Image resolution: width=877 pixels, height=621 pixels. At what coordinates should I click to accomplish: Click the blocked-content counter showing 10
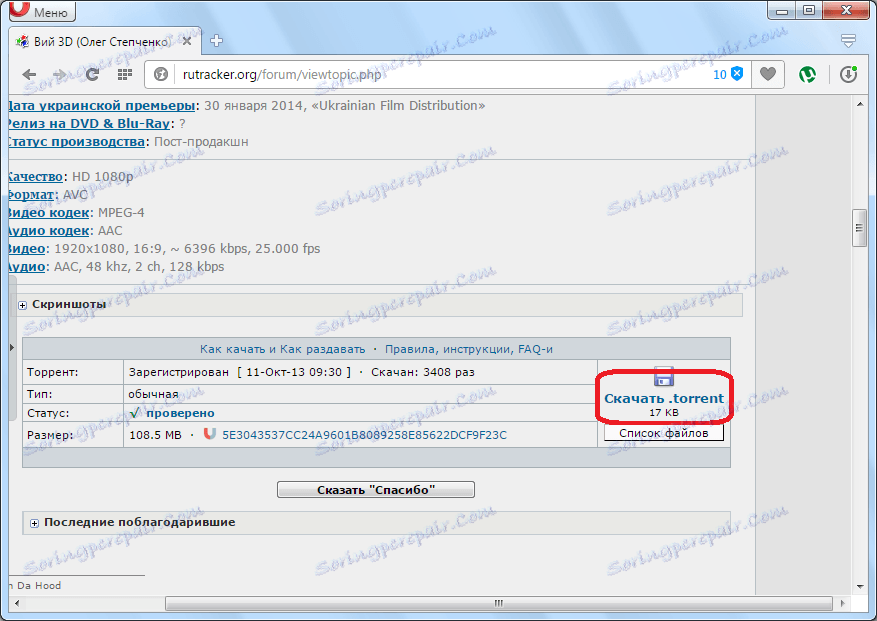(724, 74)
